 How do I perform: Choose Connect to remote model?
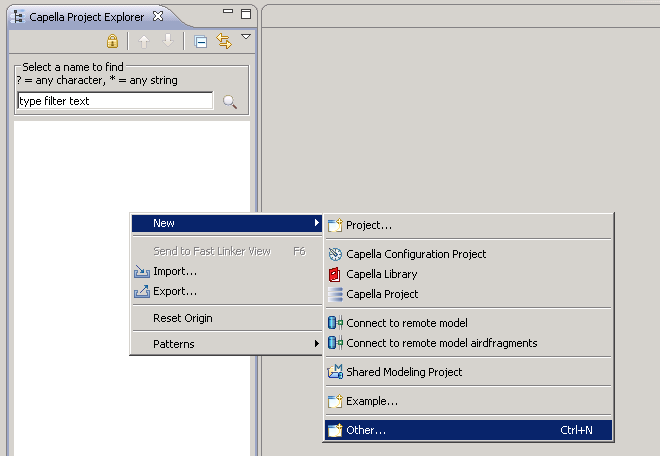tap(468, 323)
